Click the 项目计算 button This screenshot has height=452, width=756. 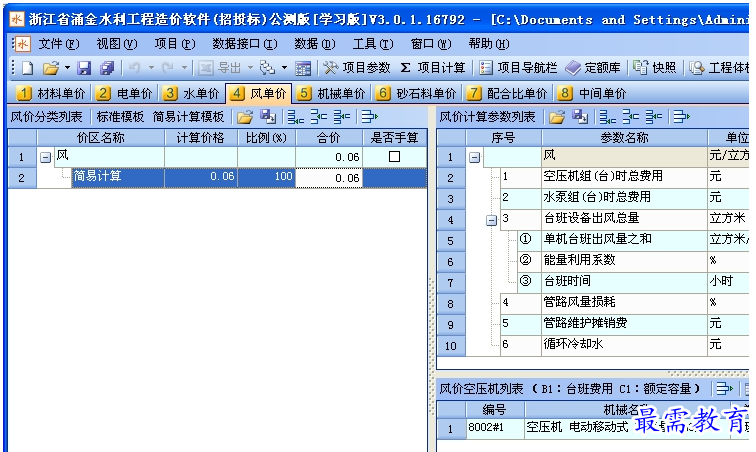(433, 68)
